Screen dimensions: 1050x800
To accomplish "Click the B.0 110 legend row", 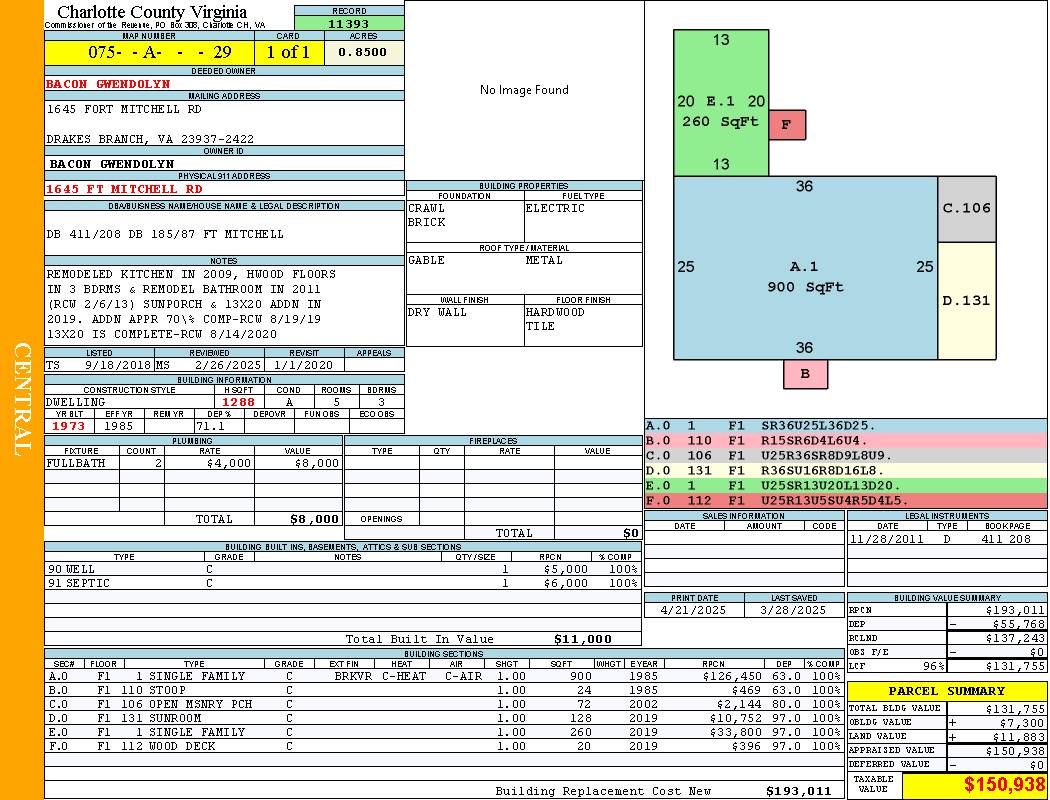I will [846, 441].
